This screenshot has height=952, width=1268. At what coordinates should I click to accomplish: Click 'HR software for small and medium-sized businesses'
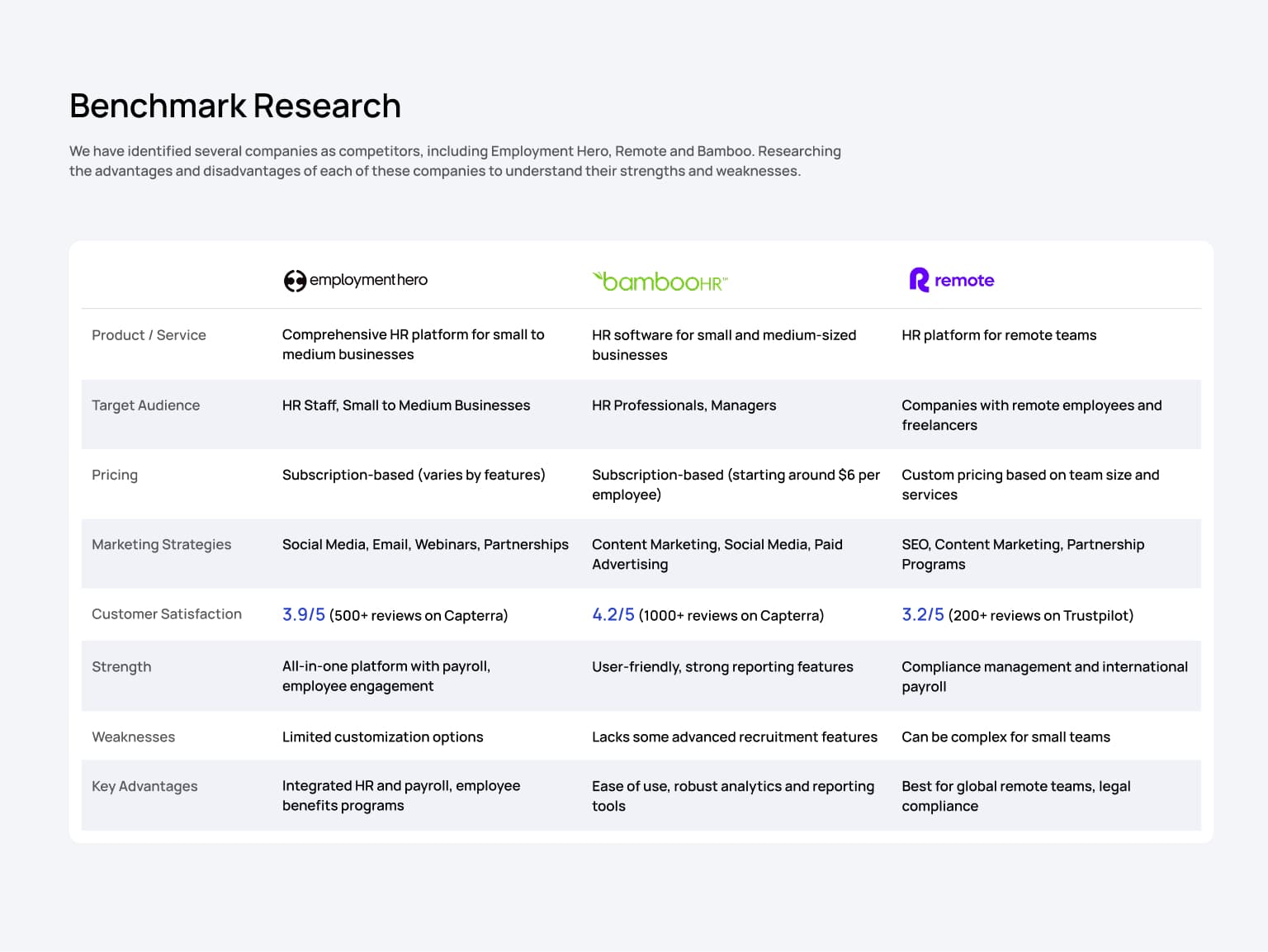click(724, 345)
